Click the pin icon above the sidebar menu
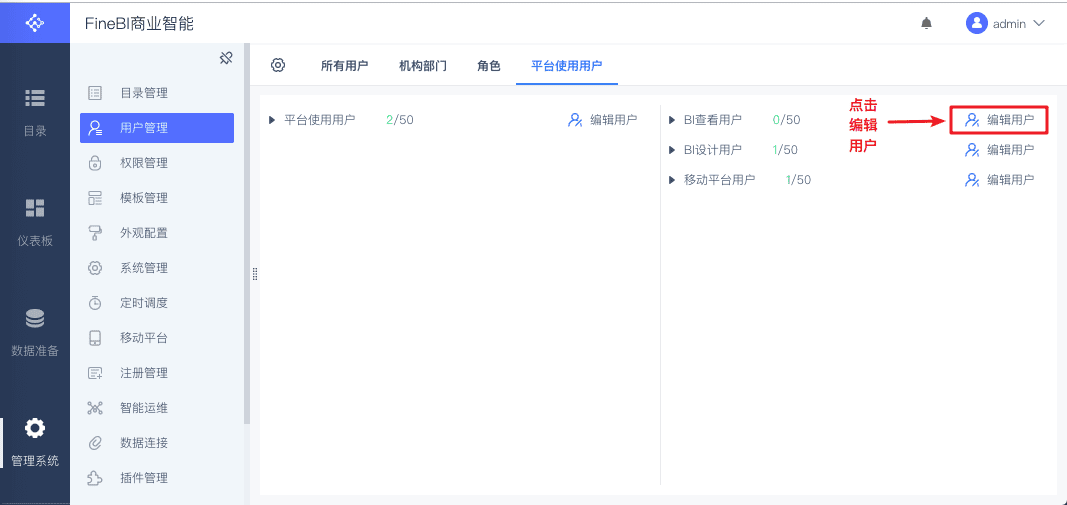The image size is (1067, 505). [x=226, y=58]
